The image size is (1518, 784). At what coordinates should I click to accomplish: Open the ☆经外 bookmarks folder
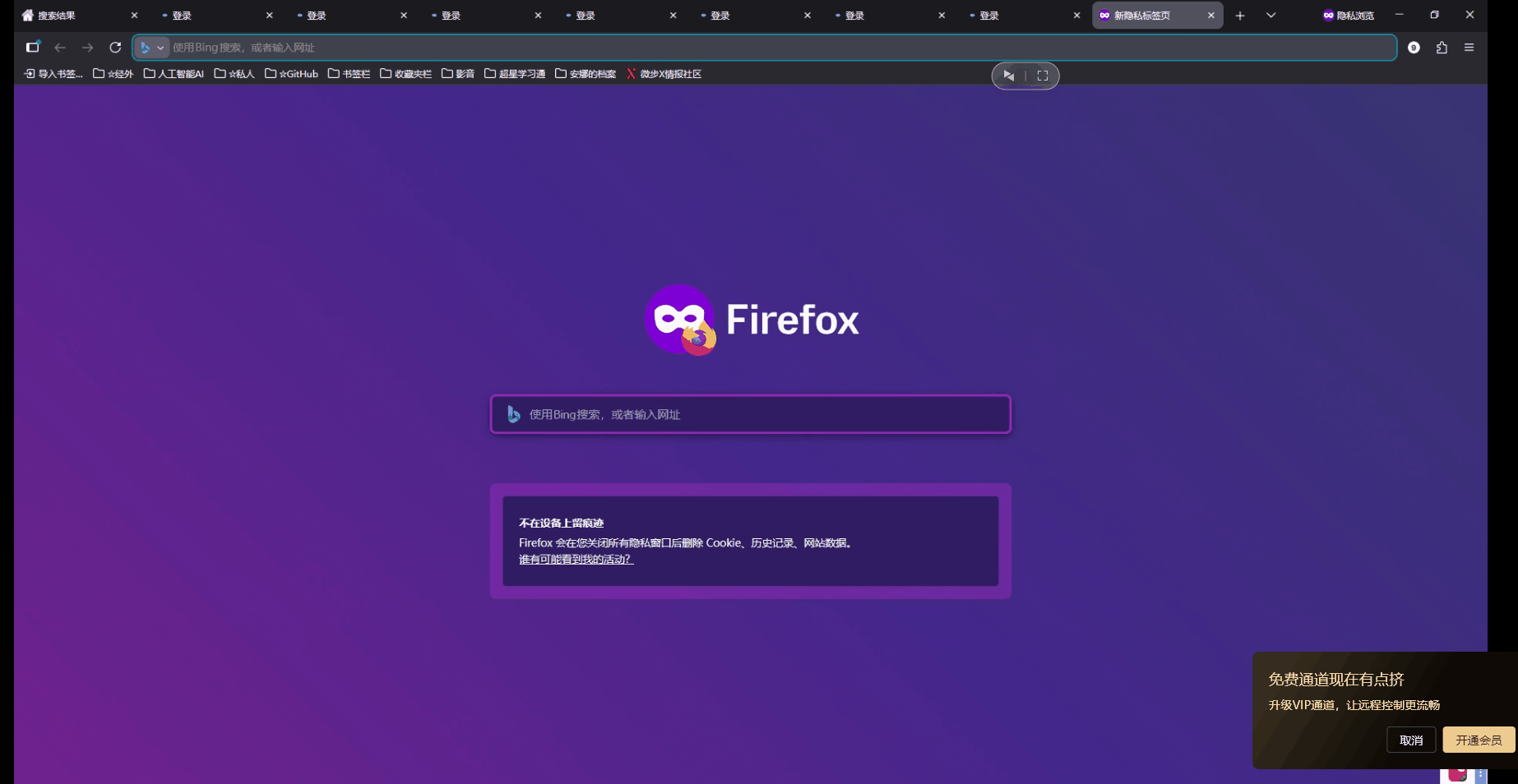113,74
